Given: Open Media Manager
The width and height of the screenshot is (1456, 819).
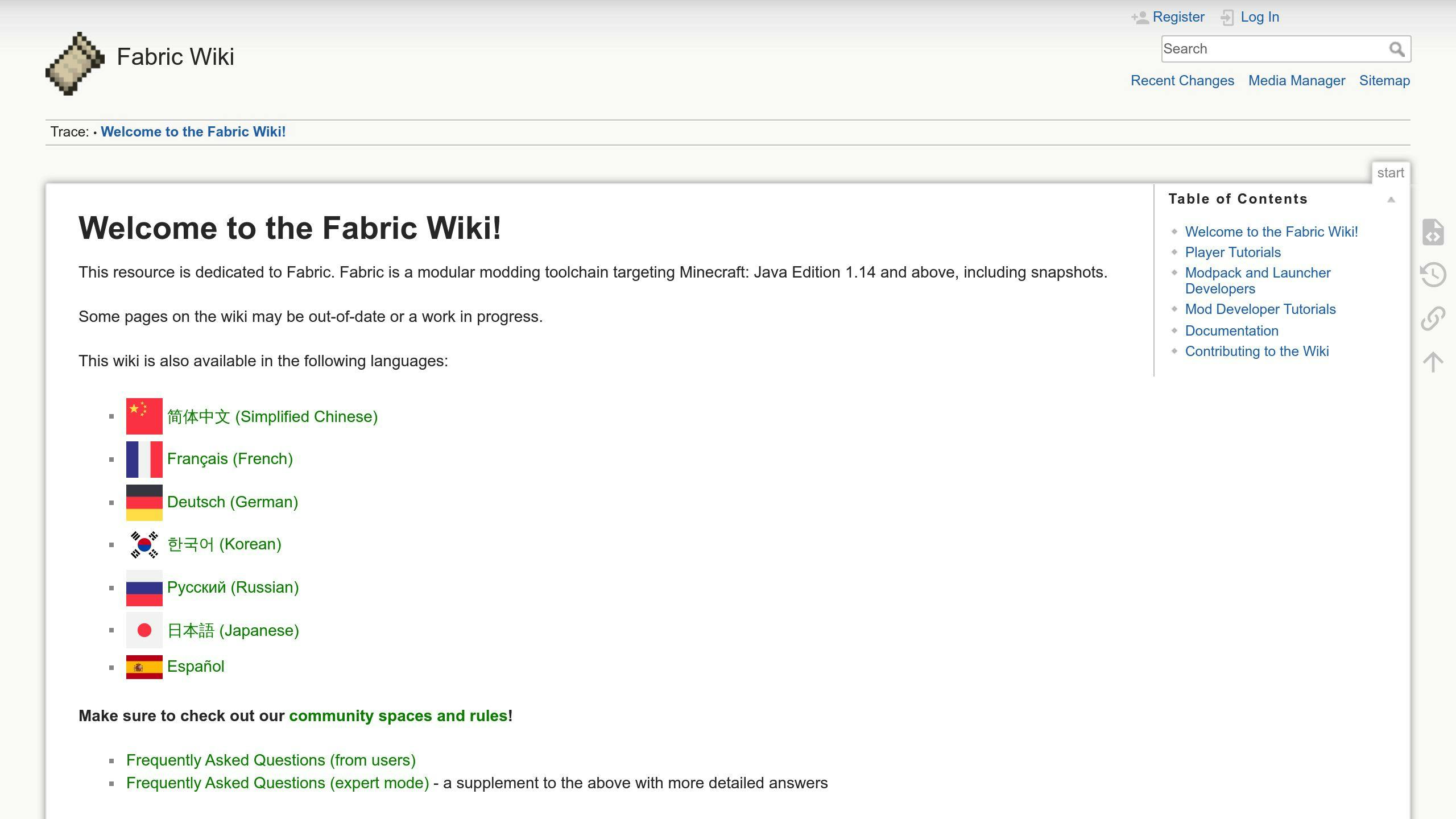Looking at the screenshot, I should (1297, 81).
